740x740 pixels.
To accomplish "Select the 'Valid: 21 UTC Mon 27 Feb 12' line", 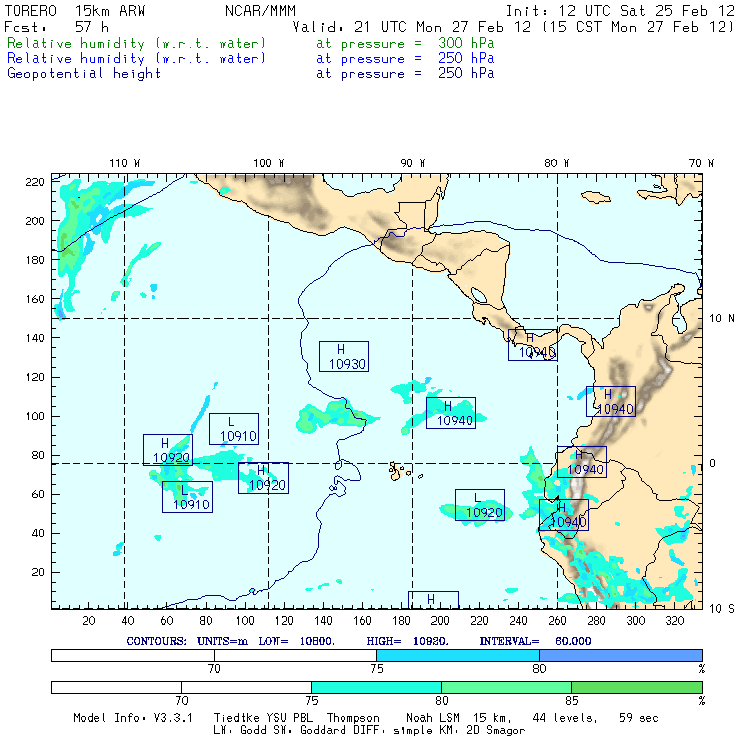I will point(412,27).
